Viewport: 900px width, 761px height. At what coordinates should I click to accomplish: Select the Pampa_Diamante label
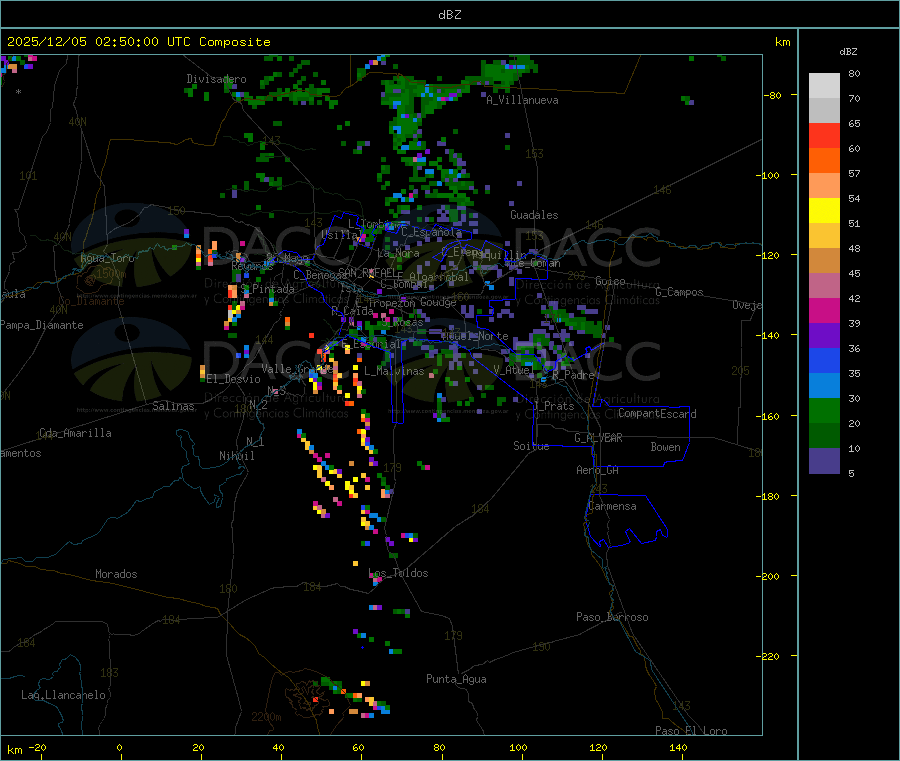pos(42,325)
